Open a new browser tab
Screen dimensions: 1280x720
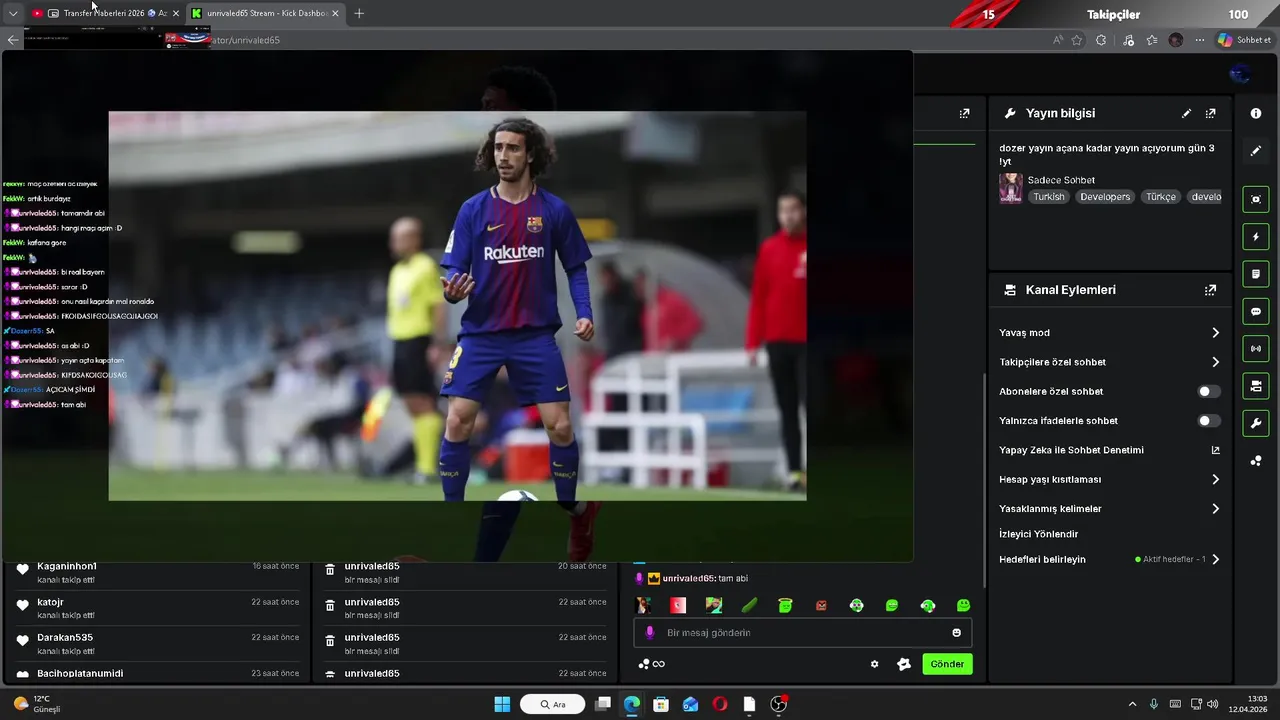click(x=359, y=14)
